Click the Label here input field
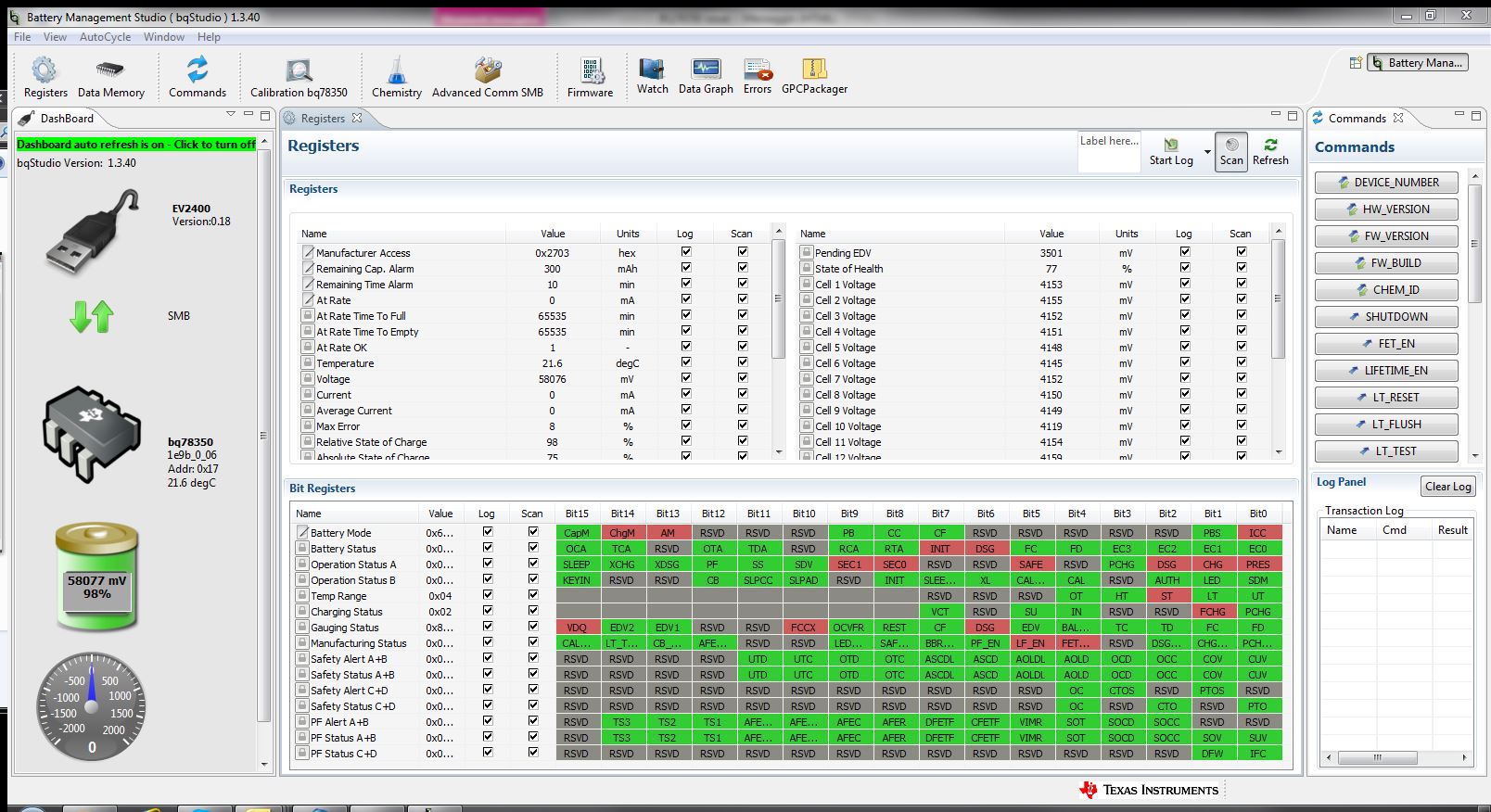Screen dimensions: 1491x812 pos(1109,152)
